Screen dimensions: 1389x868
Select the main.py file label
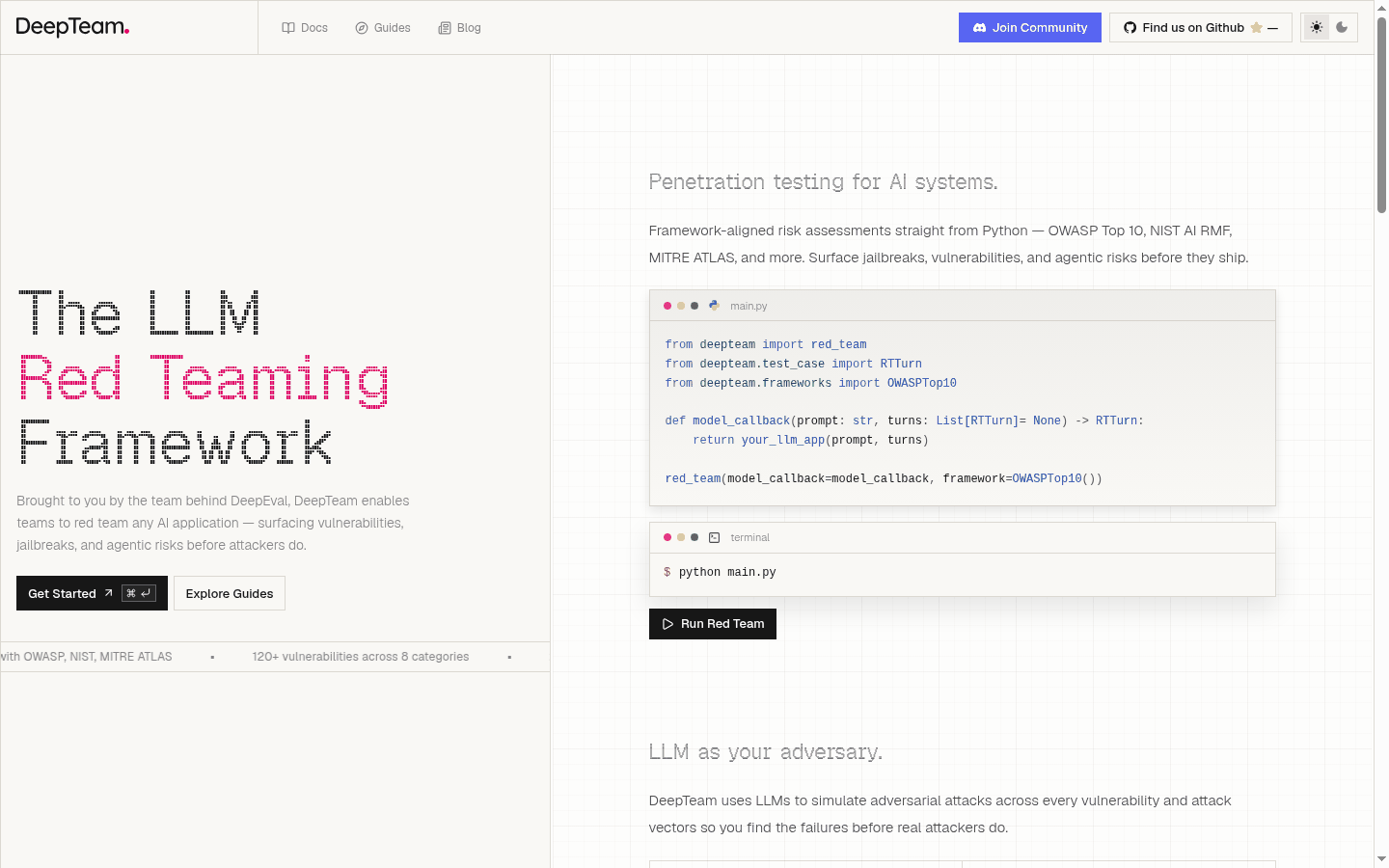749,306
